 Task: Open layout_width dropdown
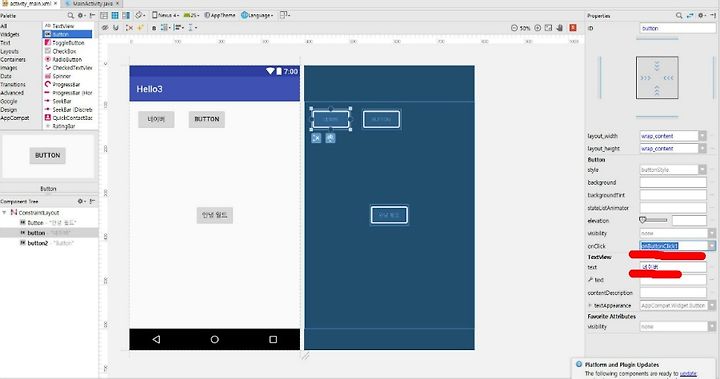pos(703,136)
